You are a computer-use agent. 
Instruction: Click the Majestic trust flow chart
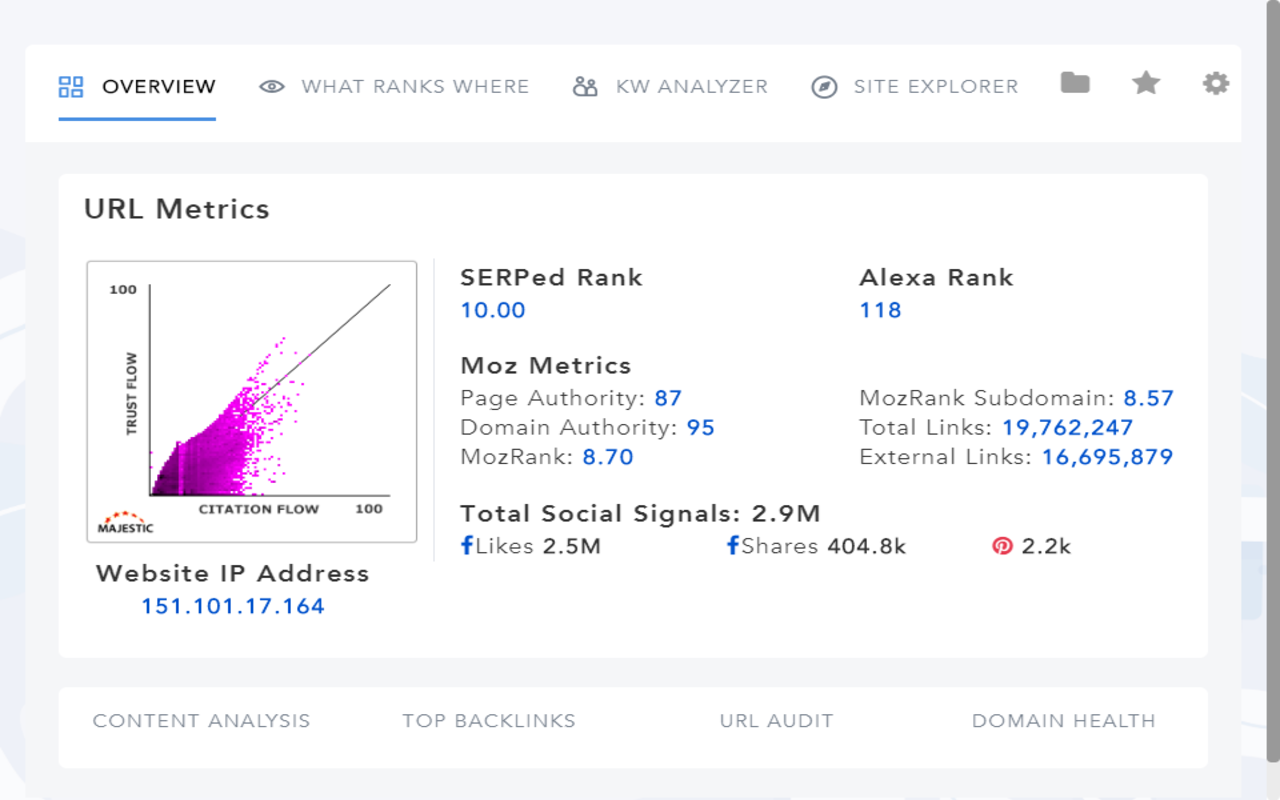coord(252,401)
